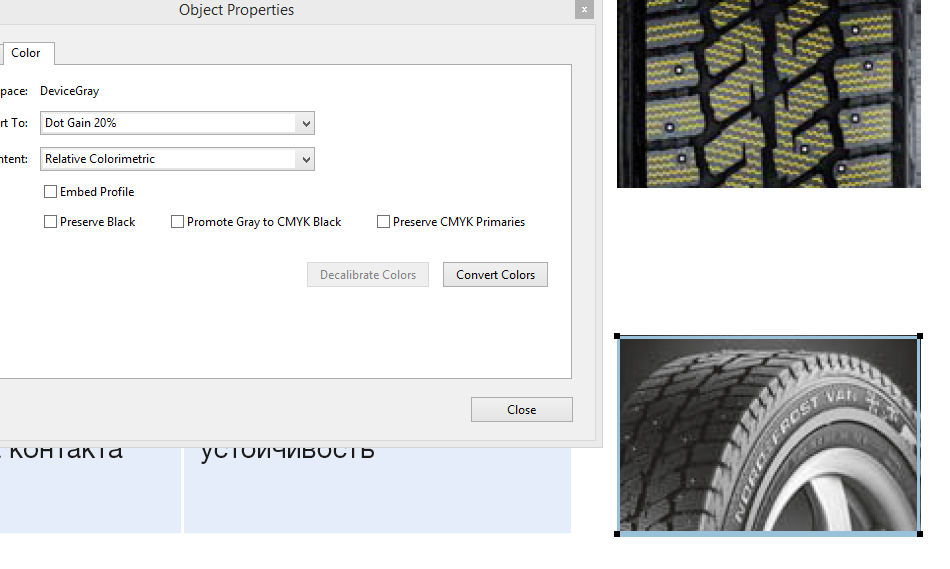Select the grayscale tire image
This screenshot has height=569, width=950.
(x=768, y=435)
